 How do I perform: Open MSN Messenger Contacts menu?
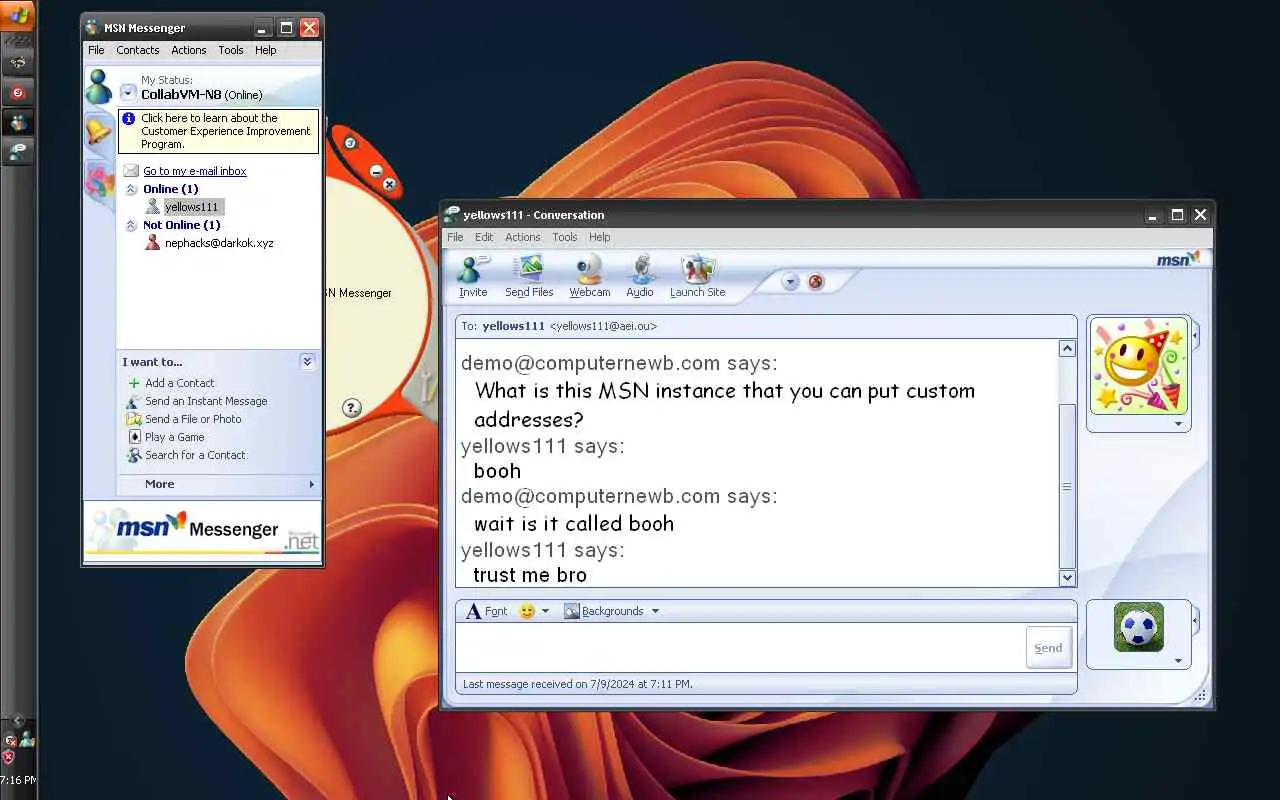pyautogui.click(x=137, y=50)
